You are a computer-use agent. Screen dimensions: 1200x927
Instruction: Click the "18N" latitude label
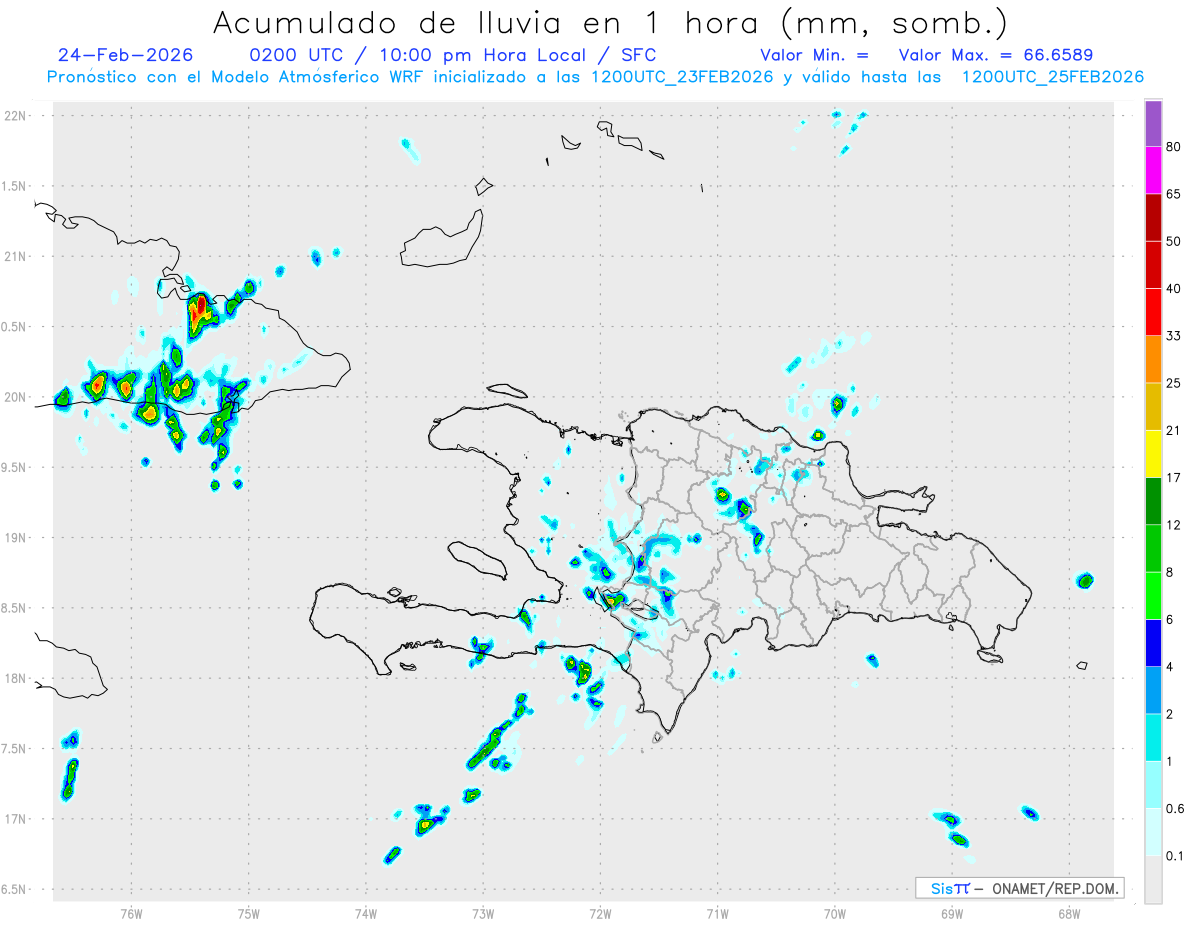coord(17,678)
